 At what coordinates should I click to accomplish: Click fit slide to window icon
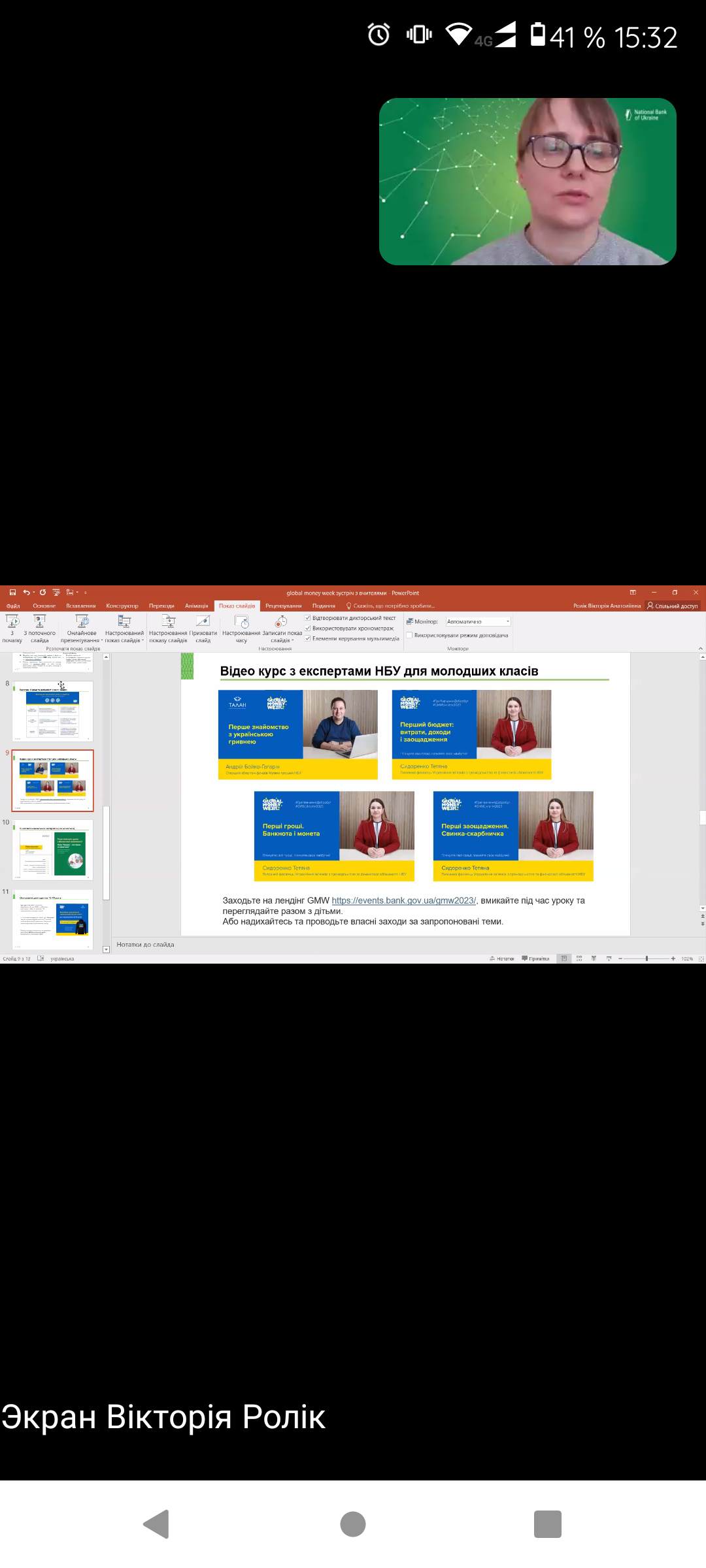click(701, 958)
